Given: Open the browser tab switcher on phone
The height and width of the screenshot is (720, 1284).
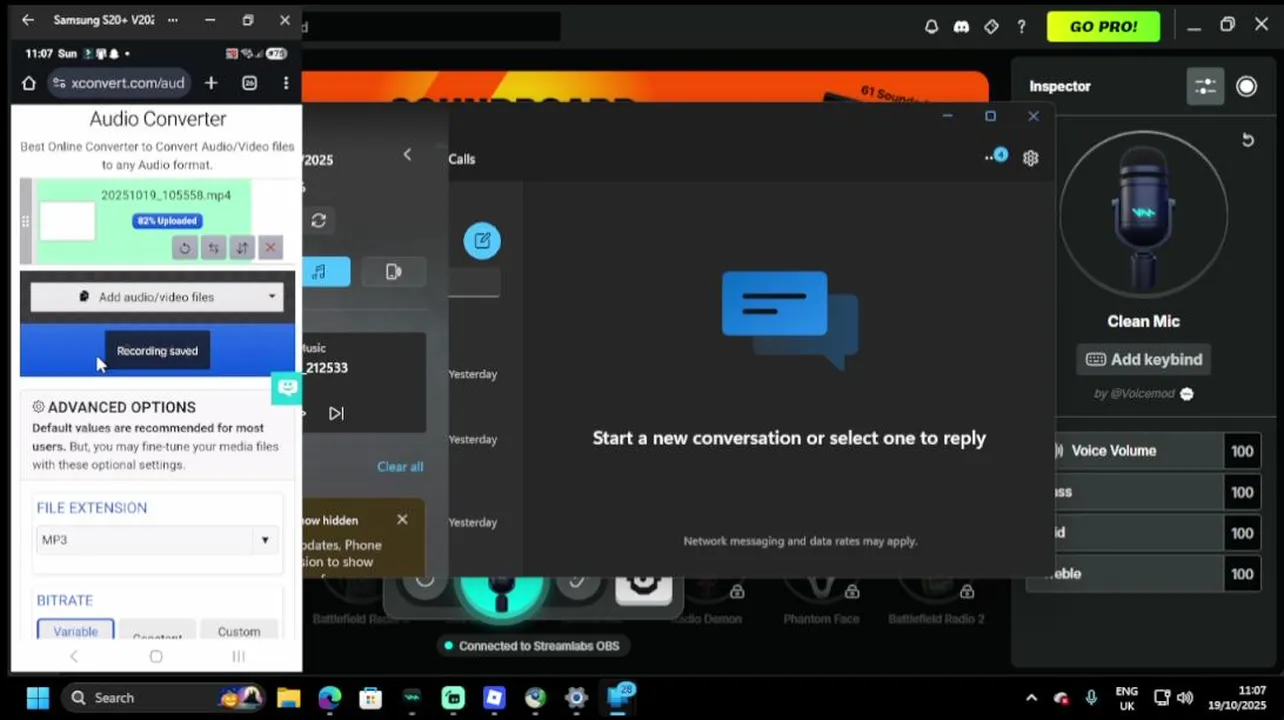Looking at the screenshot, I should pos(250,83).
